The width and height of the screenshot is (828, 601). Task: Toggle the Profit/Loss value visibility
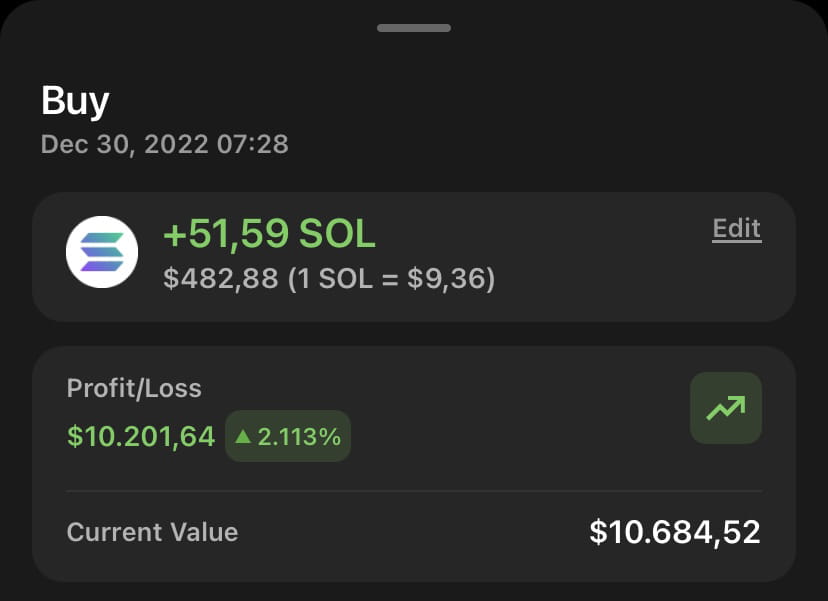point(140,436)
